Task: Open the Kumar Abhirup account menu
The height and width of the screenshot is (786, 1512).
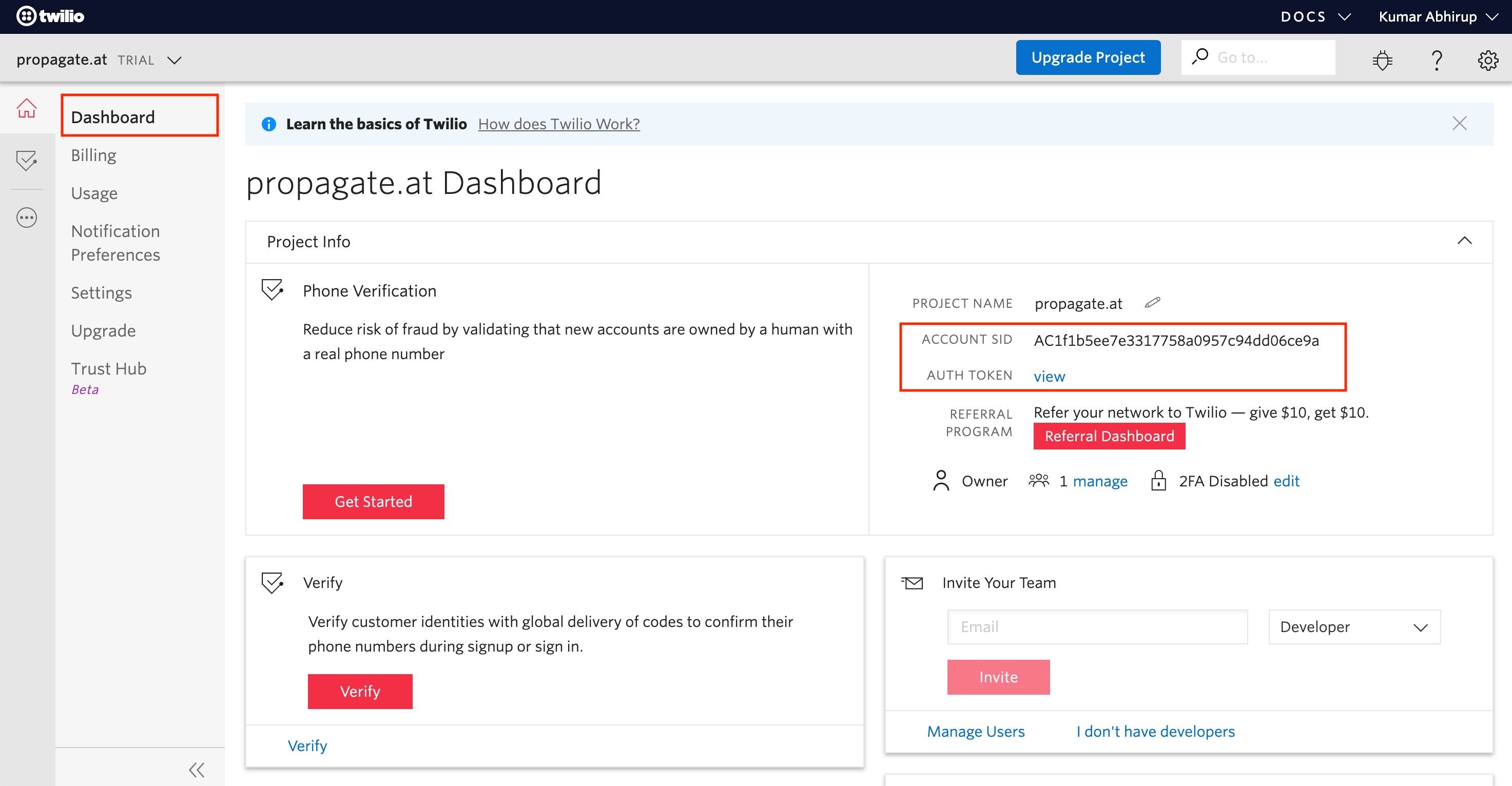Action: [x=1438, y=16]
